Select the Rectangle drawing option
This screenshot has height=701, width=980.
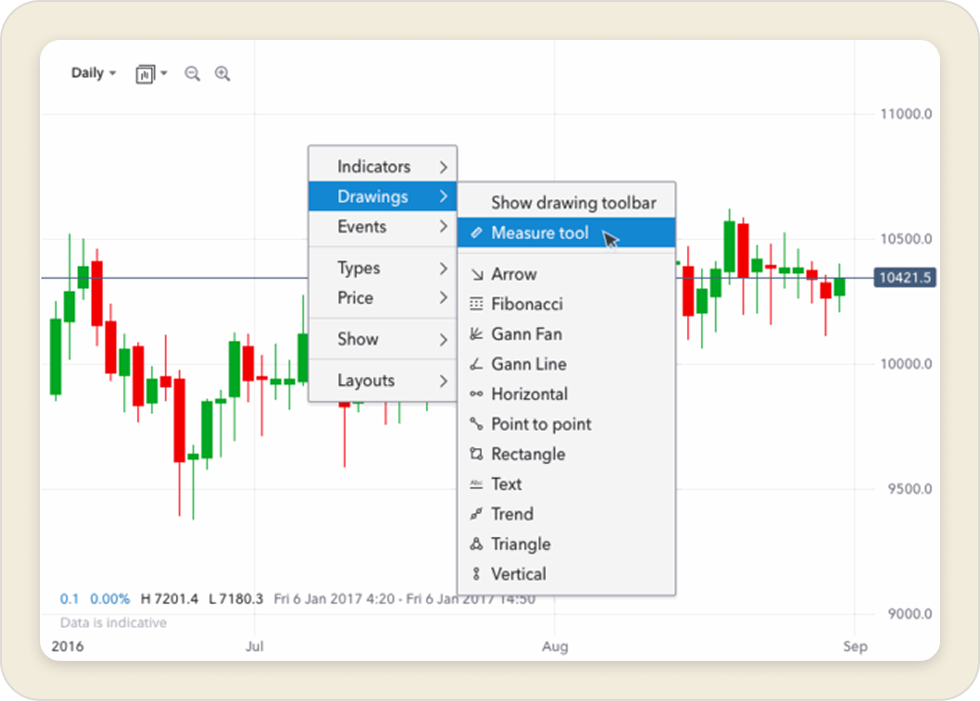(x=566, y=454)
